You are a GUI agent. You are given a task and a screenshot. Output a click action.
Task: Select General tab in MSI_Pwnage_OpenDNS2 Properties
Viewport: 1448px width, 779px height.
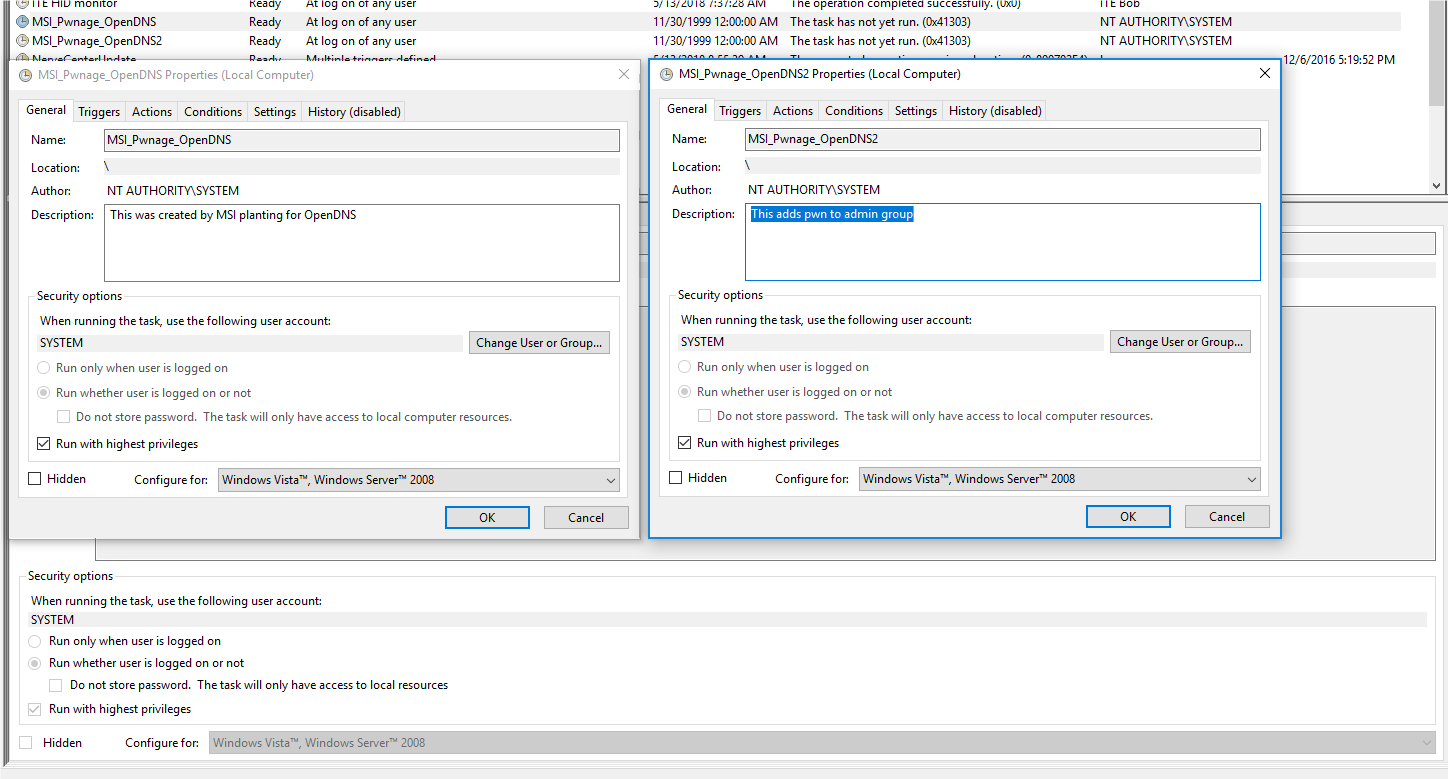tap(687, 109)
